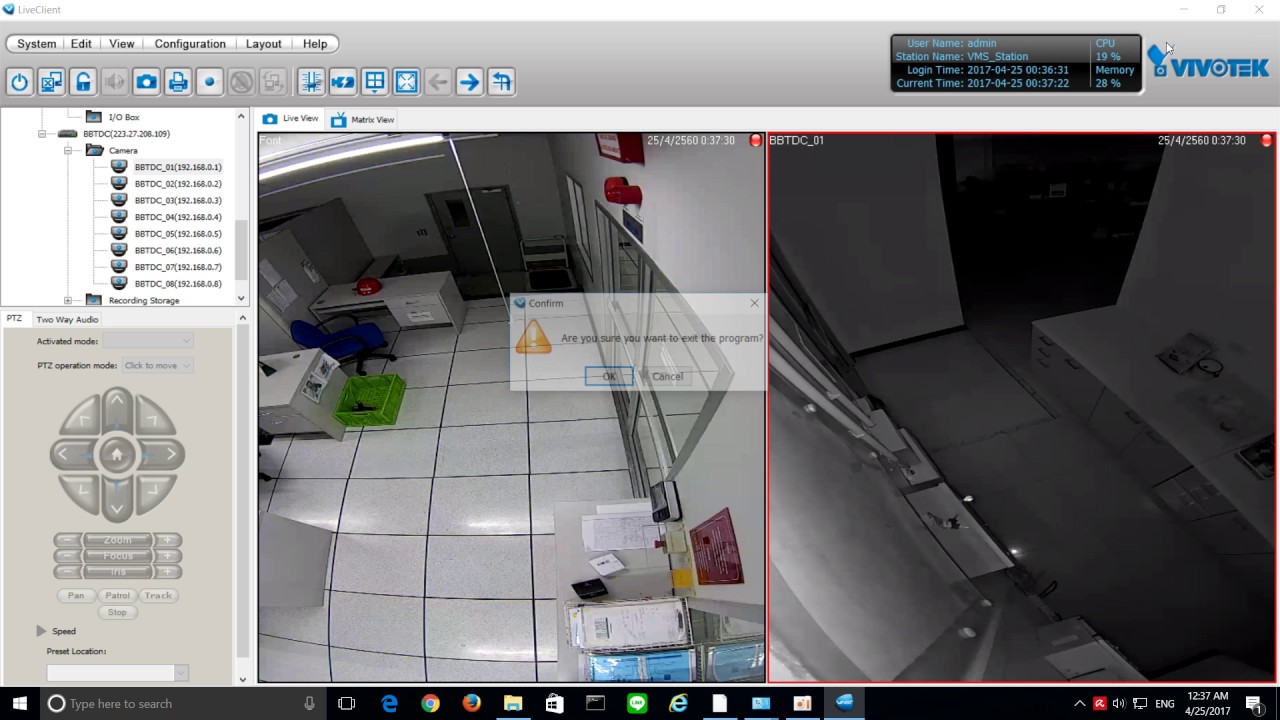Go to next page with right arrow
This screenshot has width=1280, height=720.
pyautogui.click(x=469, y=82)
